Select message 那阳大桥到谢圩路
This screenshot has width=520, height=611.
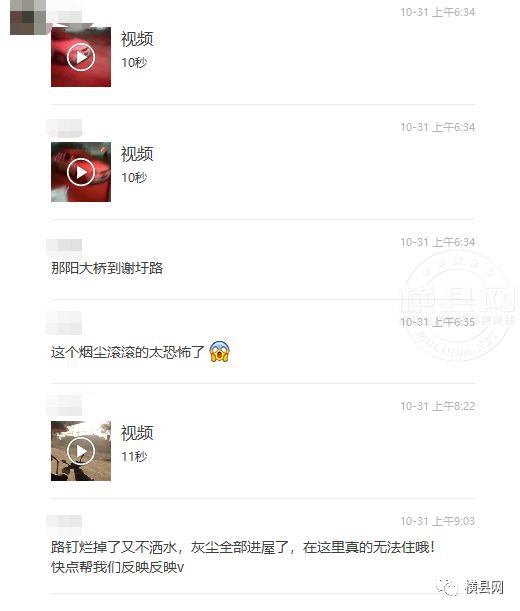pos(107,268)
